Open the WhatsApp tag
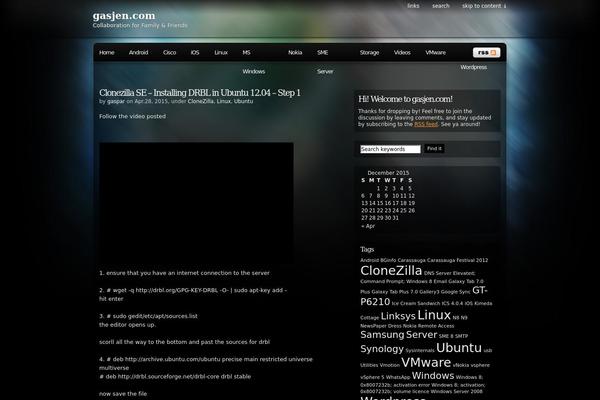Viewport: 600px width, 400px height. pyautogui.click(x=398, y=377)
